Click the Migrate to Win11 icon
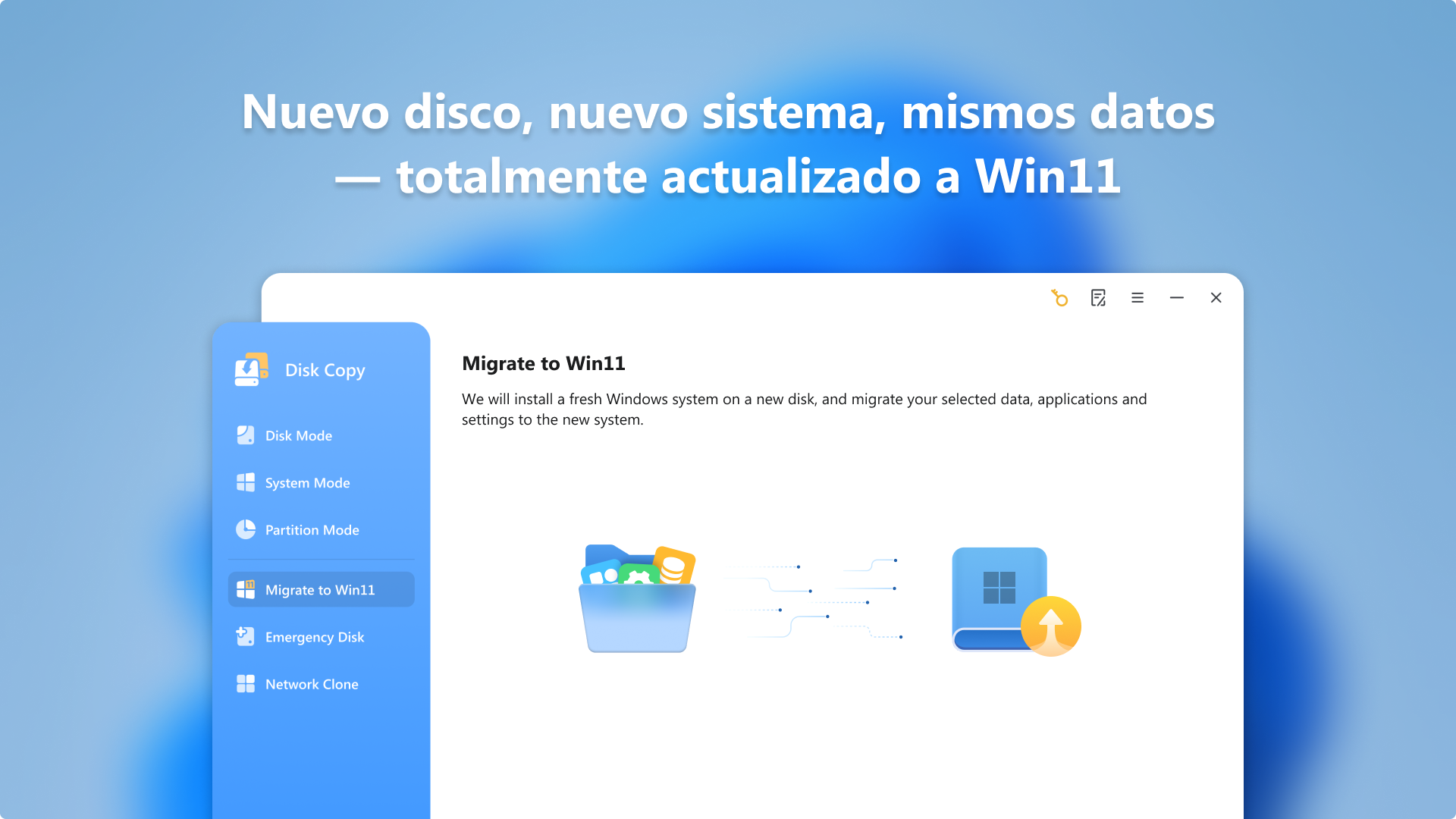Image resolution: width=1456 pixels, height=819 pixels. click(246, 589)
